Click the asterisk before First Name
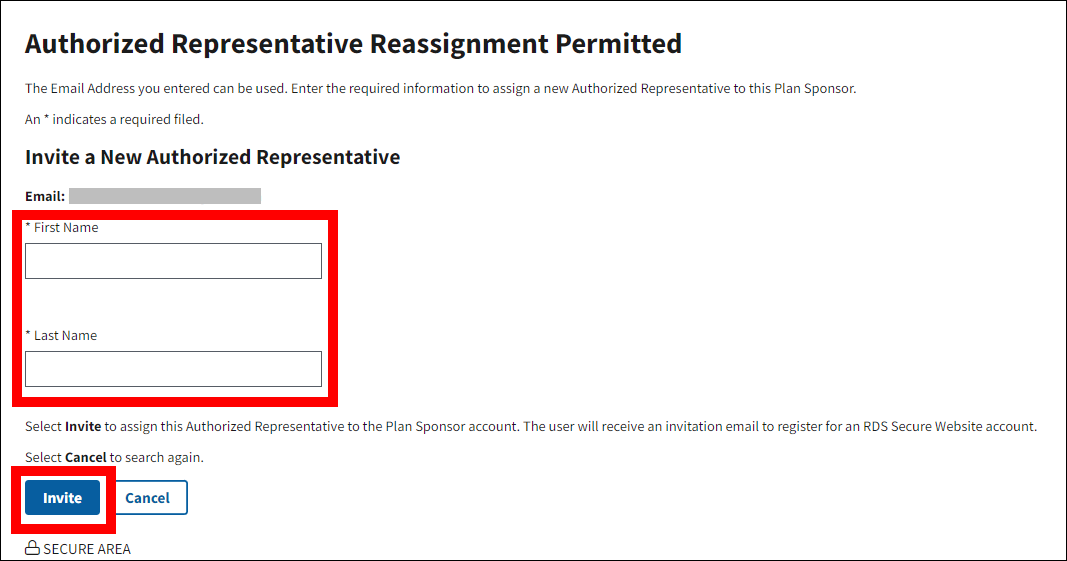The width and height of the screenshot is (1067, 561). (28, 228)
